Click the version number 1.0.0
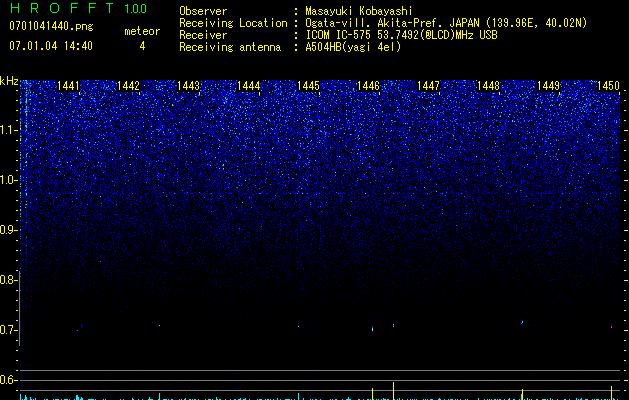The image size is (629, 400). (x=135, y=9)
